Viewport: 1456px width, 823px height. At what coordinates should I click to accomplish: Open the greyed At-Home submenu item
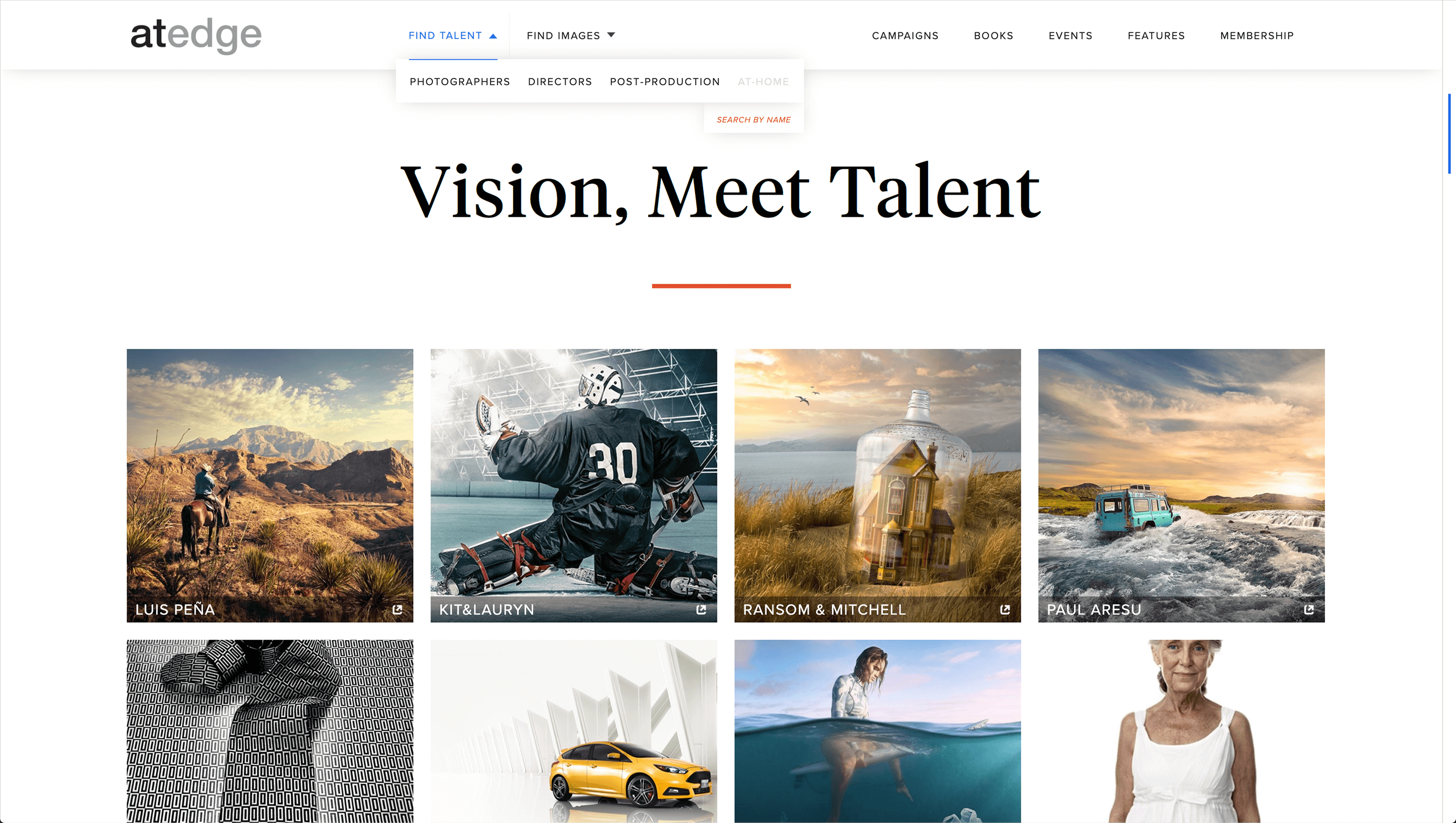[x=763, y=81]
